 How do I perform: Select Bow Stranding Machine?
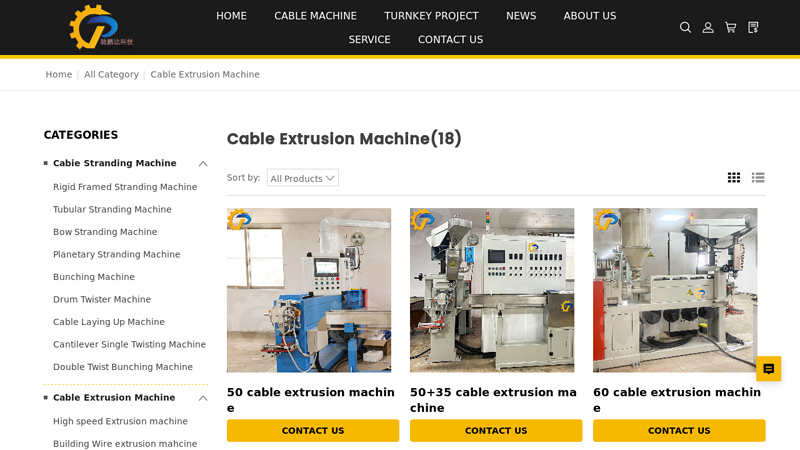(x=105, y=232)
